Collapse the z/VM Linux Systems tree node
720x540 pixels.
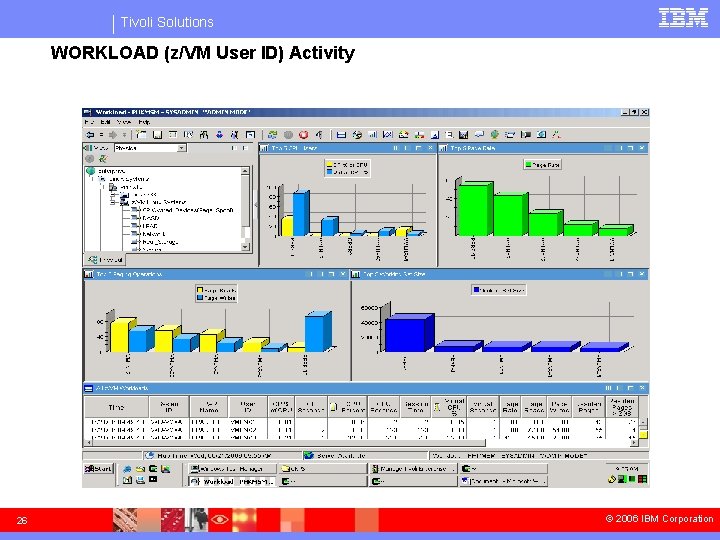click(x=113, y=202)
